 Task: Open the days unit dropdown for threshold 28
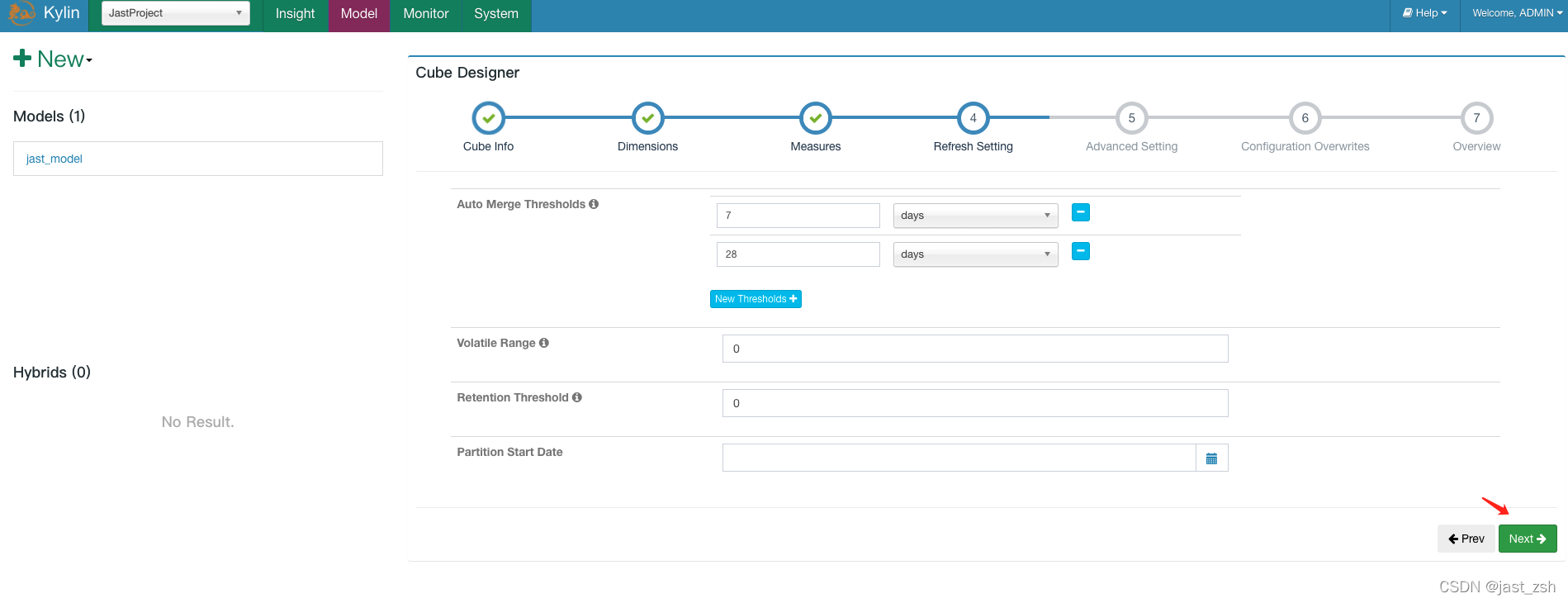(x=975, y=254)
